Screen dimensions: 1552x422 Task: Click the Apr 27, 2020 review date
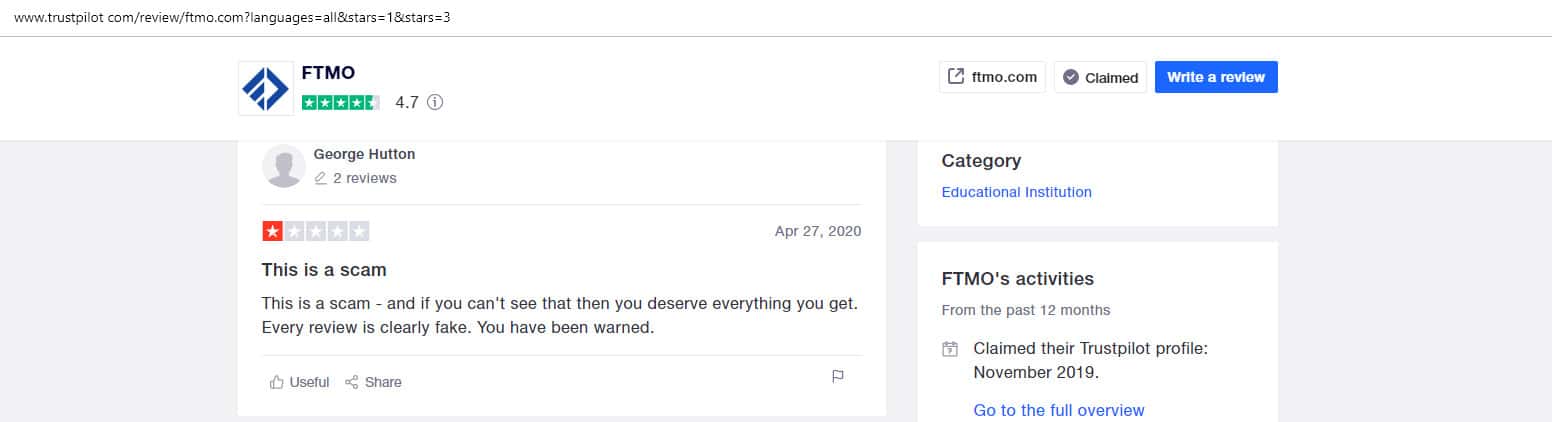tap(817, 231)
